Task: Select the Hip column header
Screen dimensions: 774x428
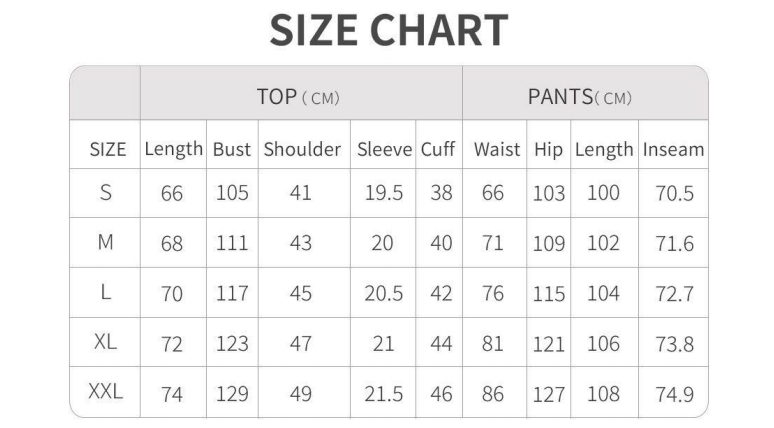Action: (548, 150)
